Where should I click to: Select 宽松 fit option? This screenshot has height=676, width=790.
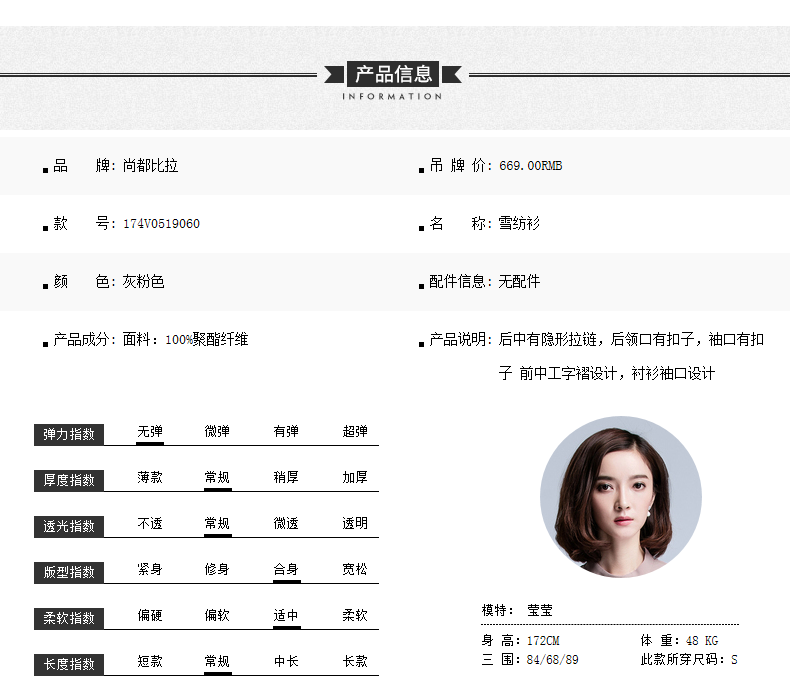[355, 570]
